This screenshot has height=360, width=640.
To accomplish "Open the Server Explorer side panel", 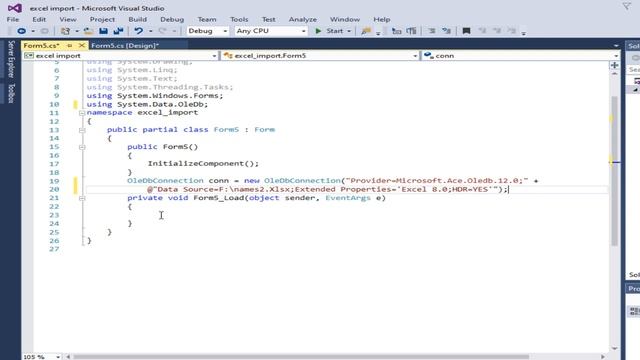I will click(11, 59).
